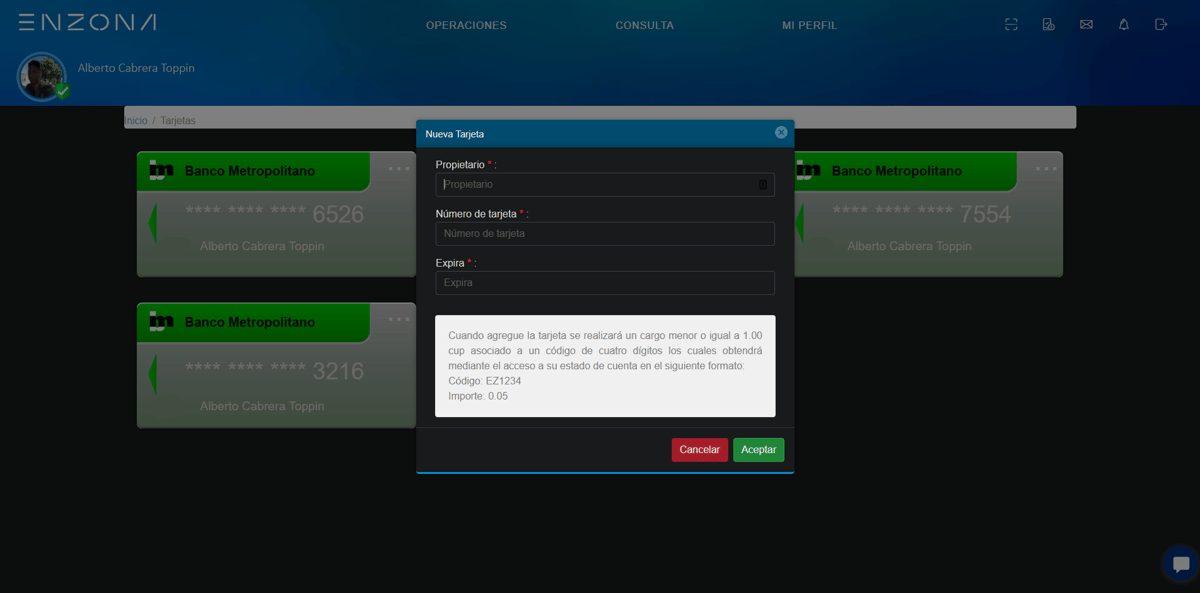Image resolution: width=1200 pixels, height=593 pixels.
Task: Click the left arrow on card 6526
Action: (153, 223)
